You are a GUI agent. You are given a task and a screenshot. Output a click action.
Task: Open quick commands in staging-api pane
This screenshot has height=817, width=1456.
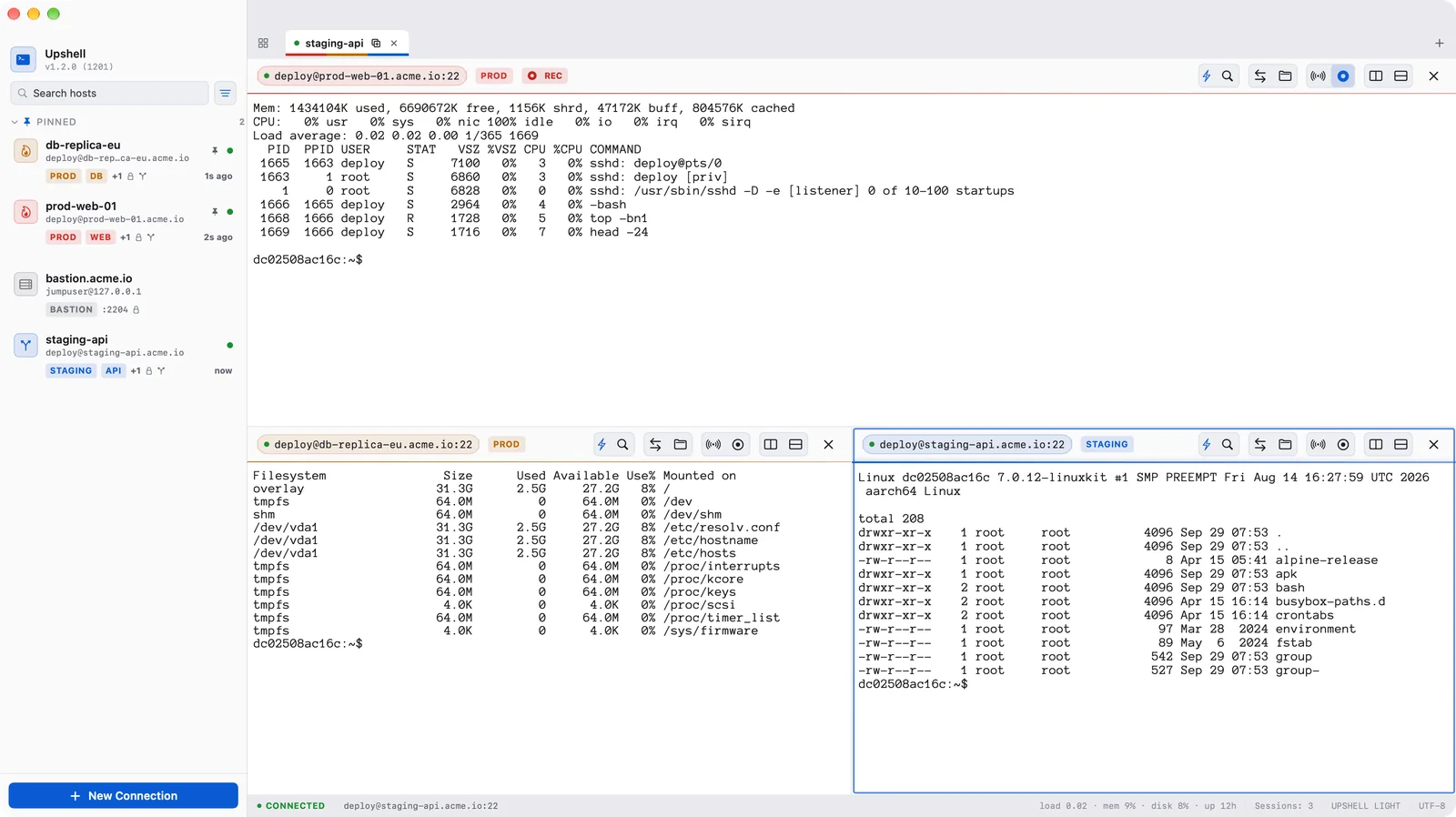pyautogui.click(x=1207, y=445)
